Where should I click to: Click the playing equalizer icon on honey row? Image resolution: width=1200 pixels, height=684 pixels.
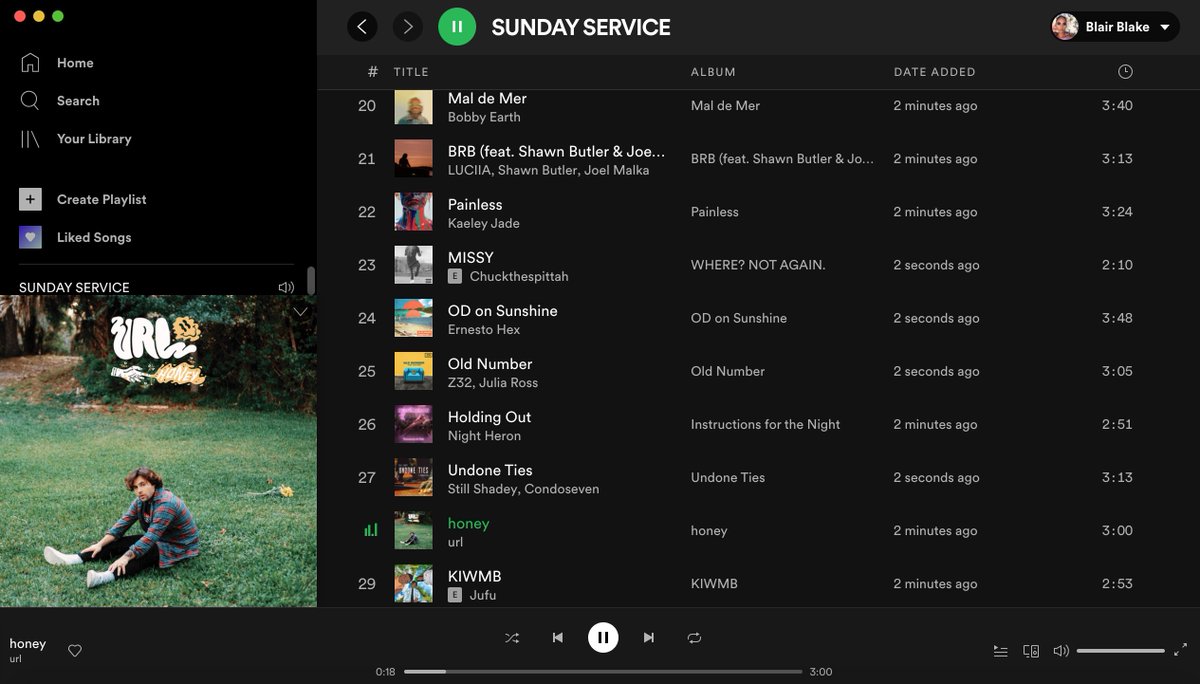click(370, 530)
